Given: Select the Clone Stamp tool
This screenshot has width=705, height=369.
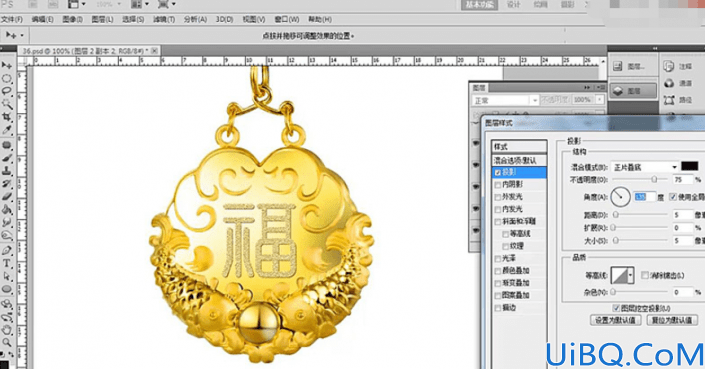Looking at the screenshot, I should (x=6, y=171).
